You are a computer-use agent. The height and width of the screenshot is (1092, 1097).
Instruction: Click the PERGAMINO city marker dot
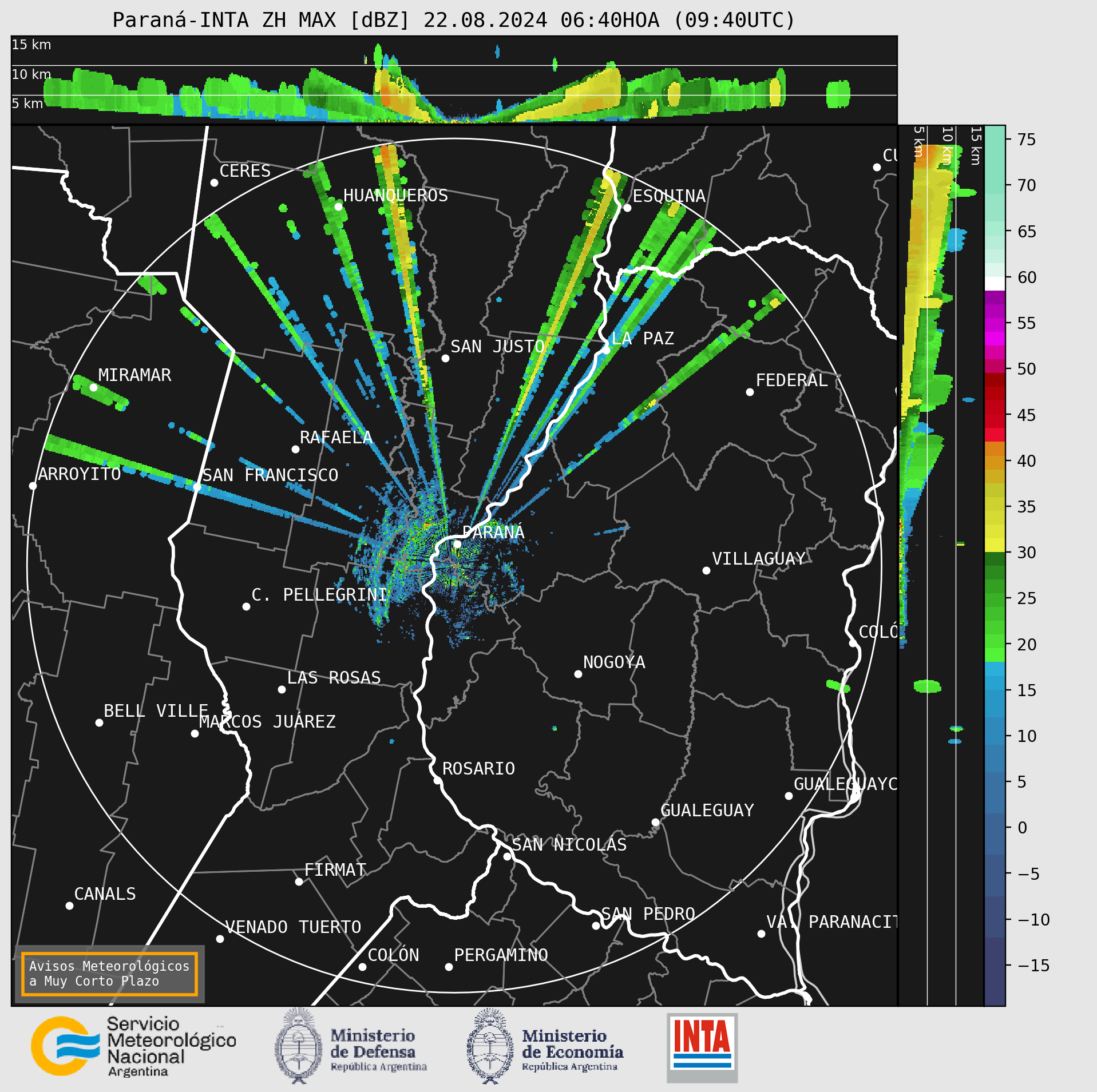pyautogui.click(x=449, y=967)
